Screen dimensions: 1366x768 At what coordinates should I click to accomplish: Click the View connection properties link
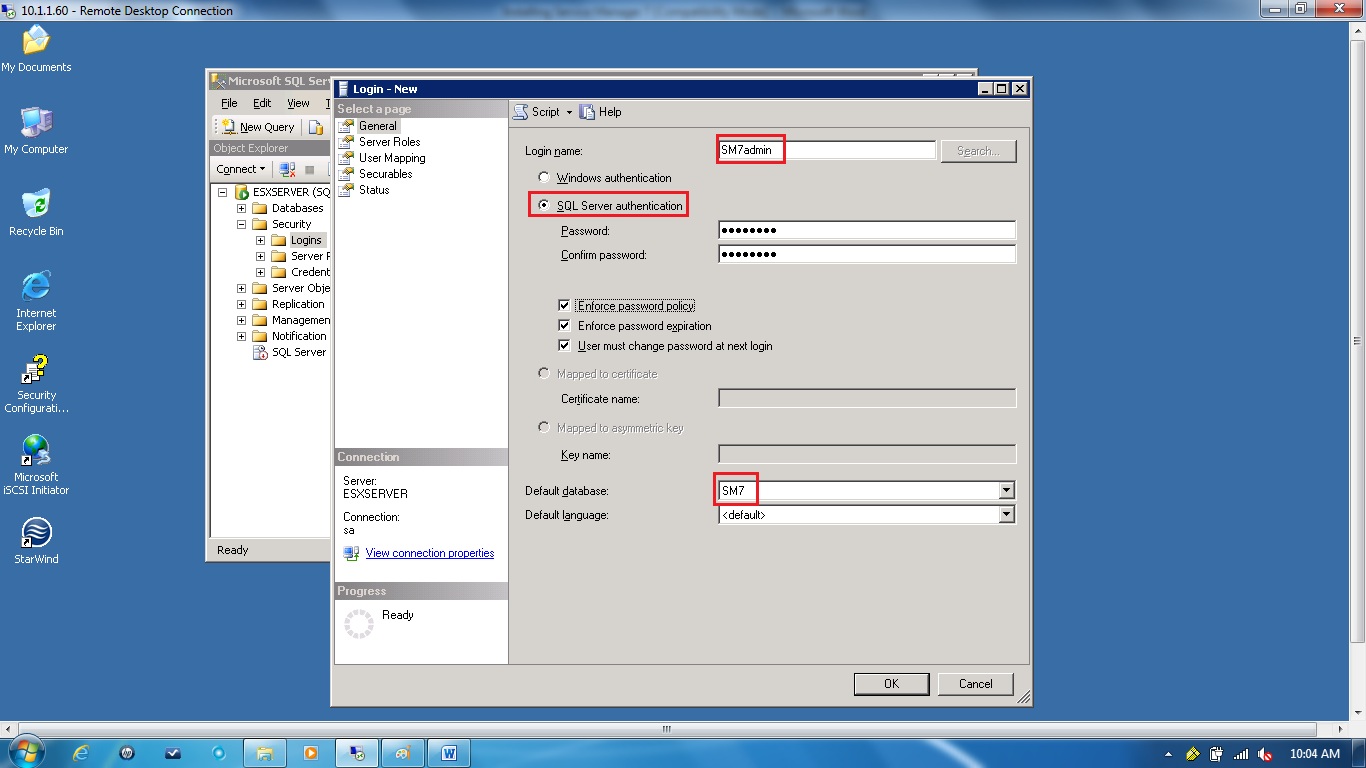(x=430, y=553)
